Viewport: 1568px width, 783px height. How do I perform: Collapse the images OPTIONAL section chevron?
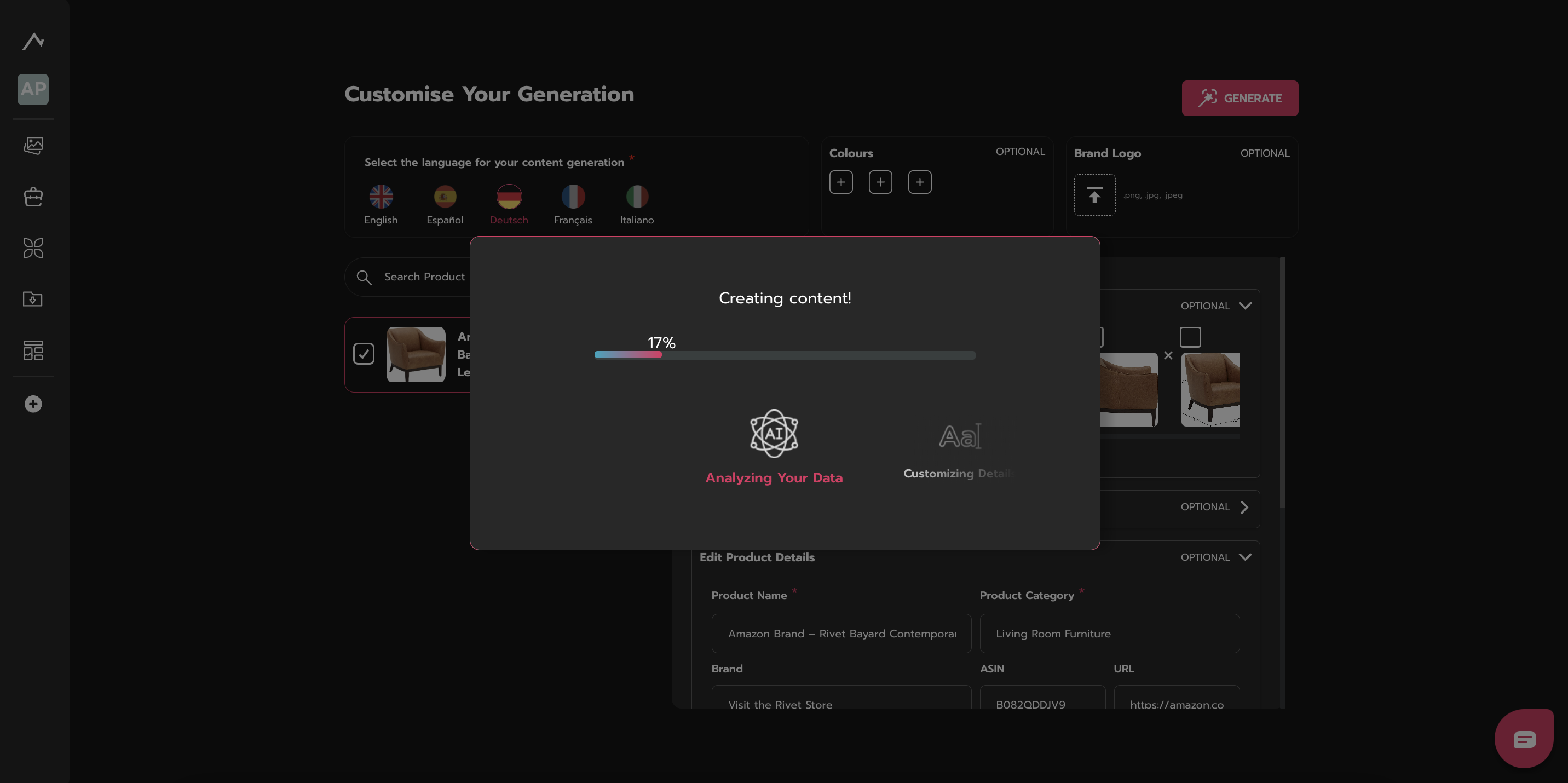(1245, 306)
